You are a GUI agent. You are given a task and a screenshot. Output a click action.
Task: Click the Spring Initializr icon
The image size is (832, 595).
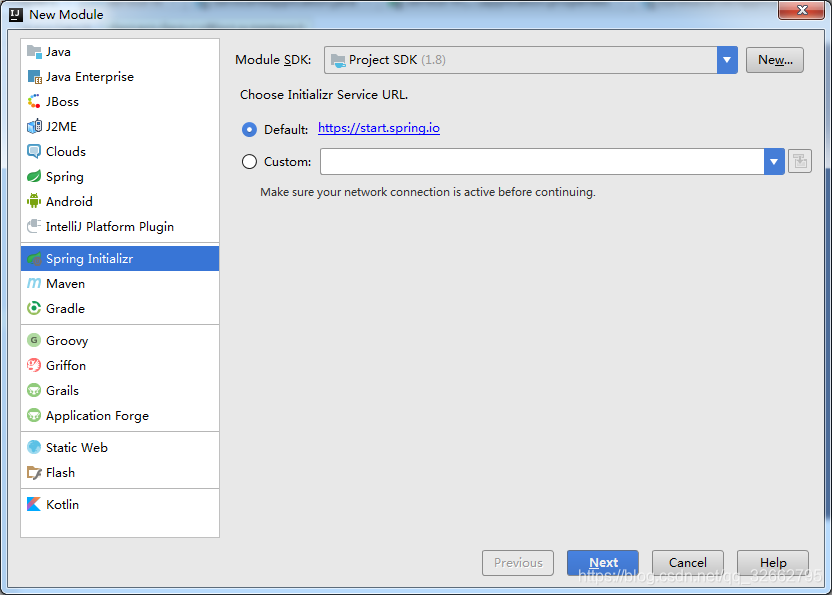pos(34,259)
